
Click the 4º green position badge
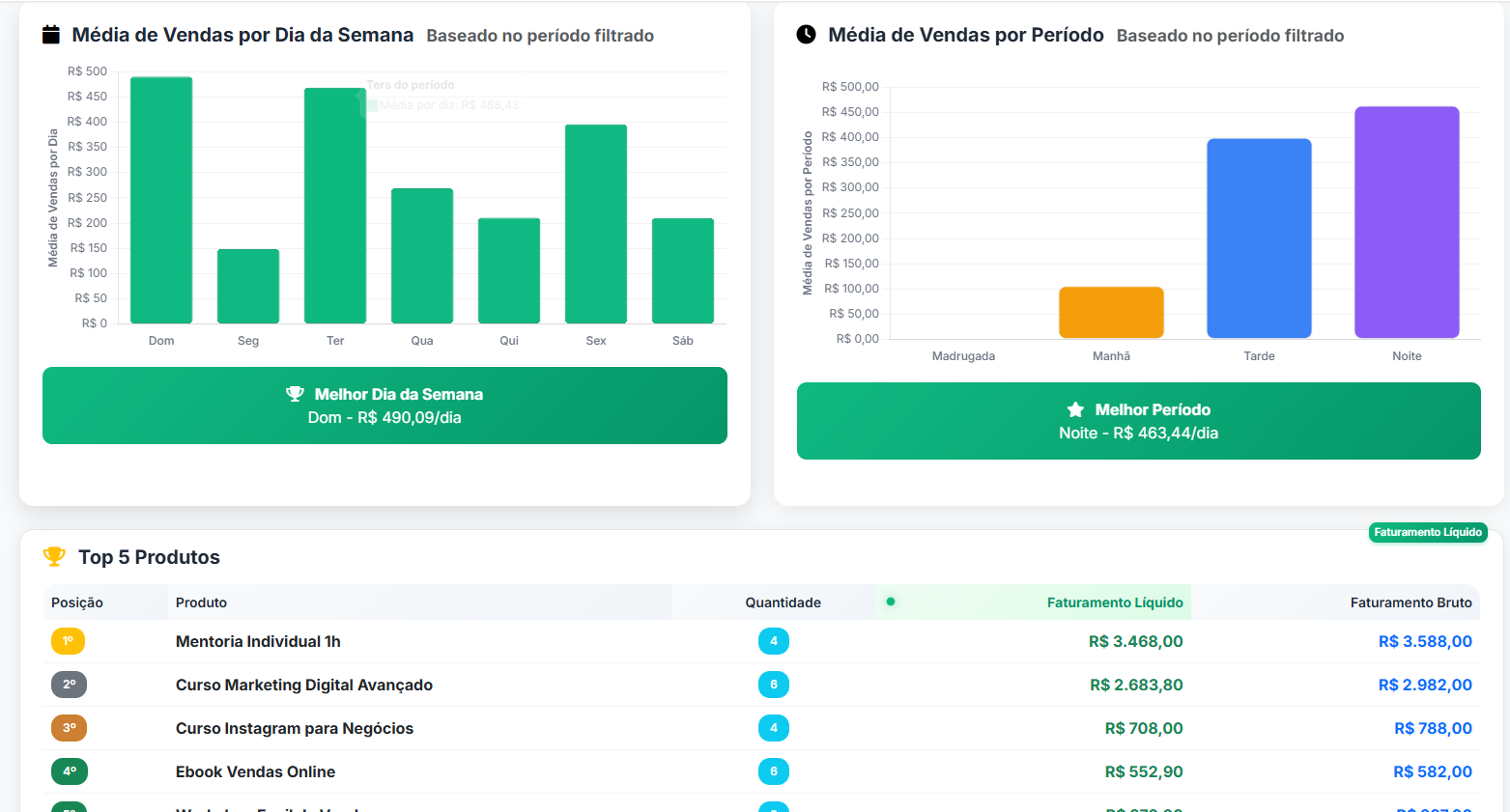pos(69,771)
